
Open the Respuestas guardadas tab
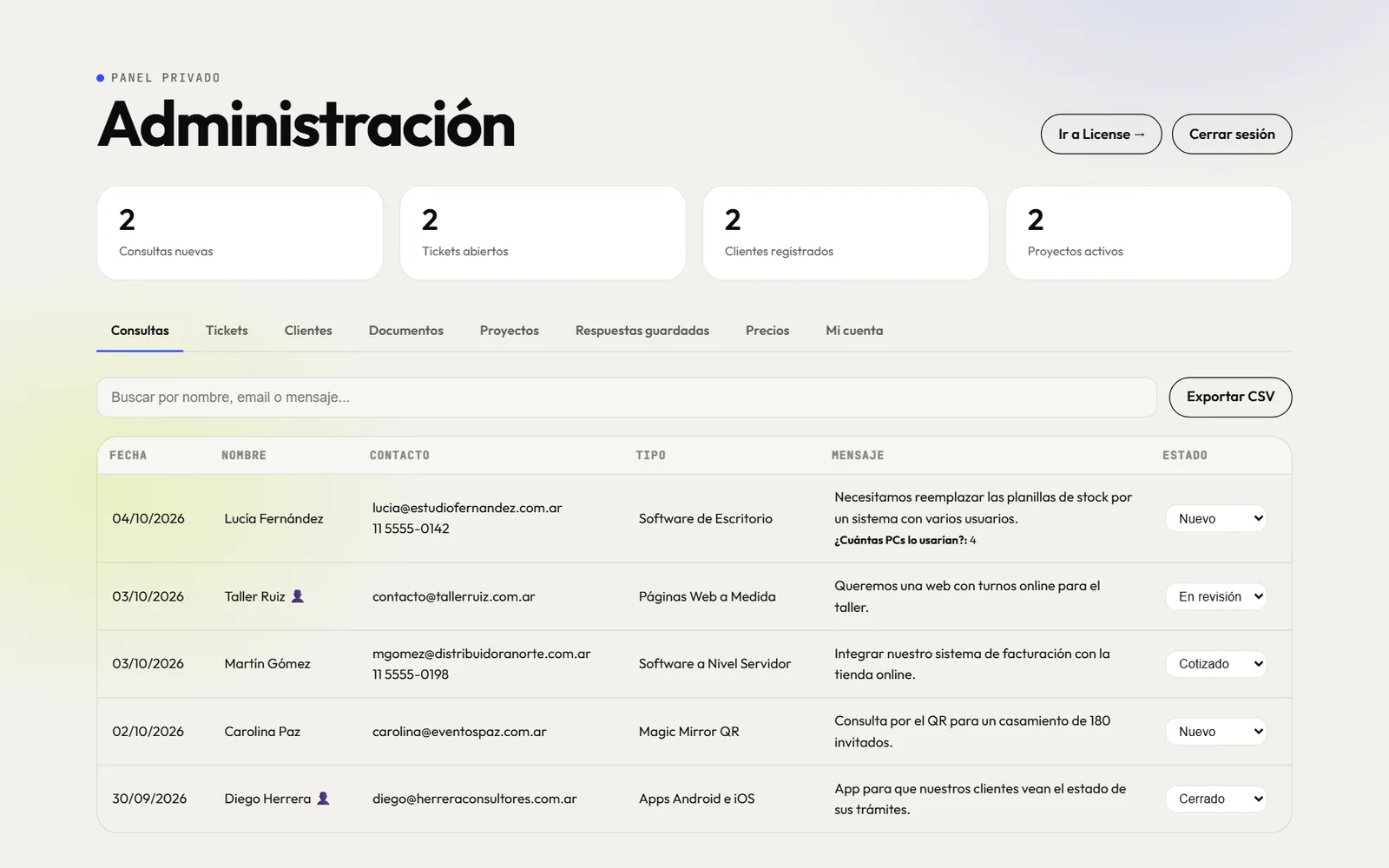pos(642,331)
